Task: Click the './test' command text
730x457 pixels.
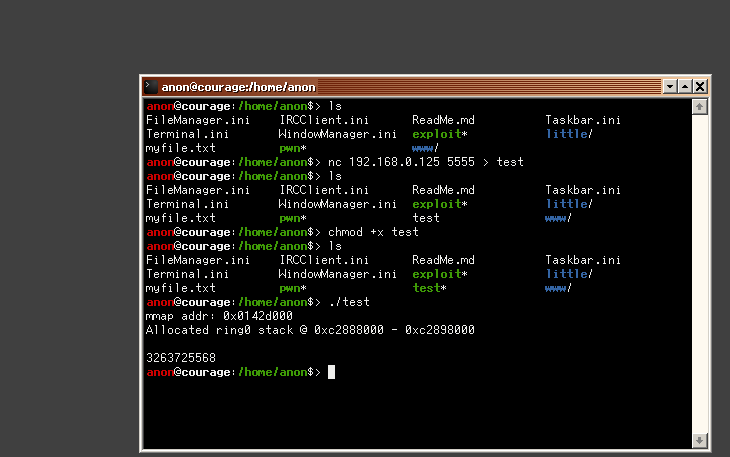Action: (x=349, y=302)
